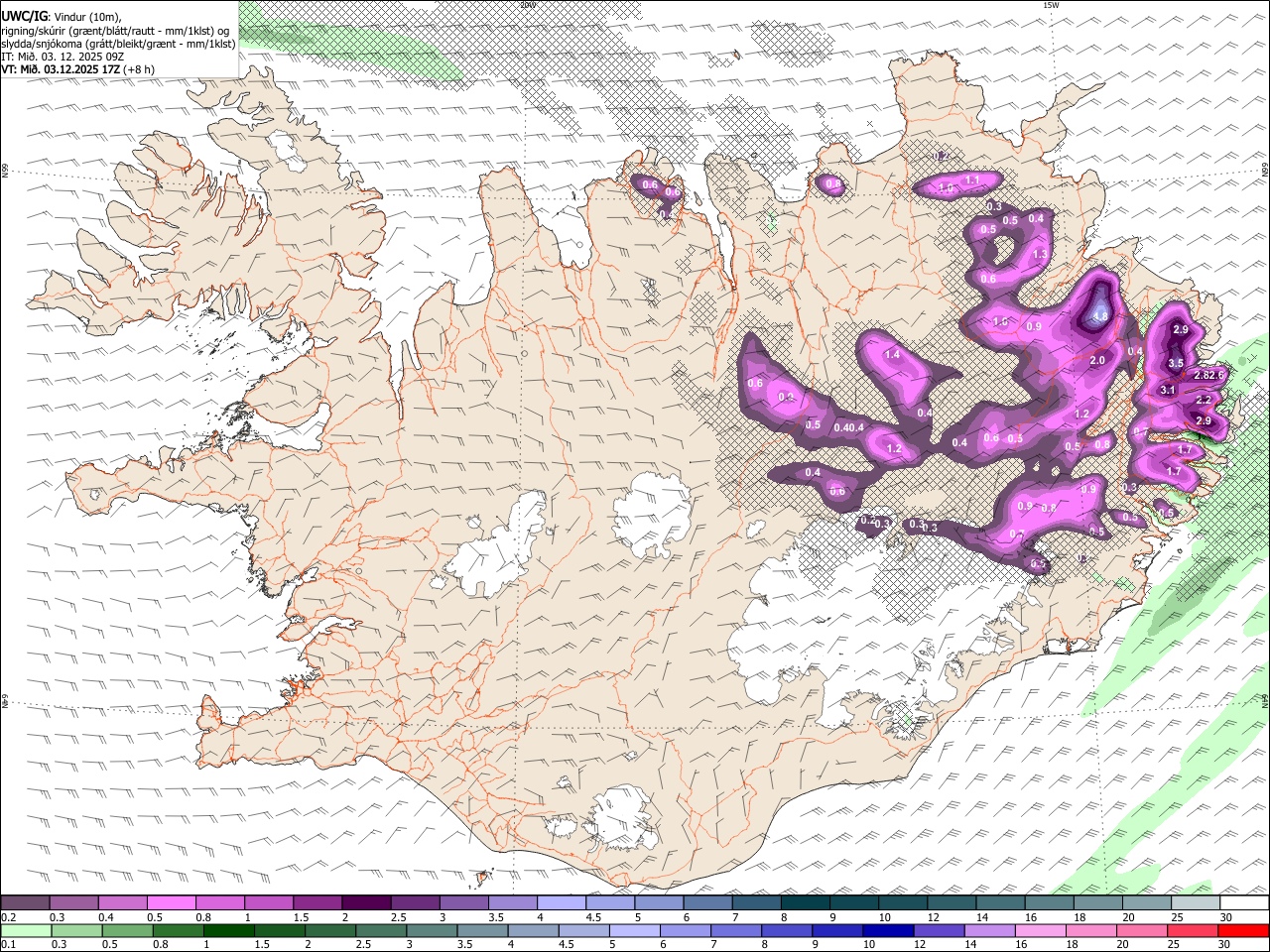The height and width of the screenshot is (952, 1270).
Task: Select the white 30 swatch in the upper legend row
Action: (1243, 902)
